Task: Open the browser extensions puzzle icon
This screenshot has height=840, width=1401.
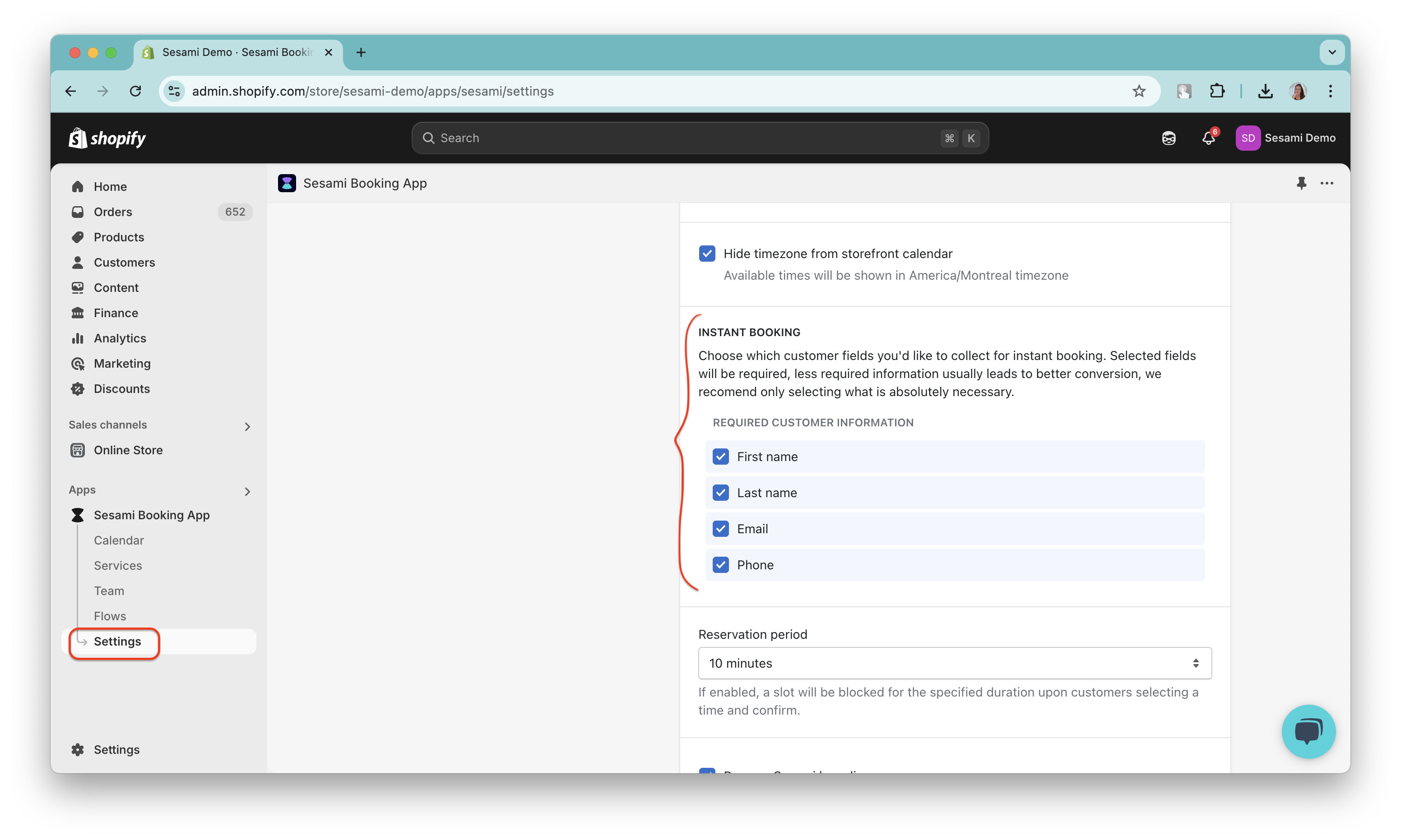Action: pyautogui.click(x=1217, y=91)
